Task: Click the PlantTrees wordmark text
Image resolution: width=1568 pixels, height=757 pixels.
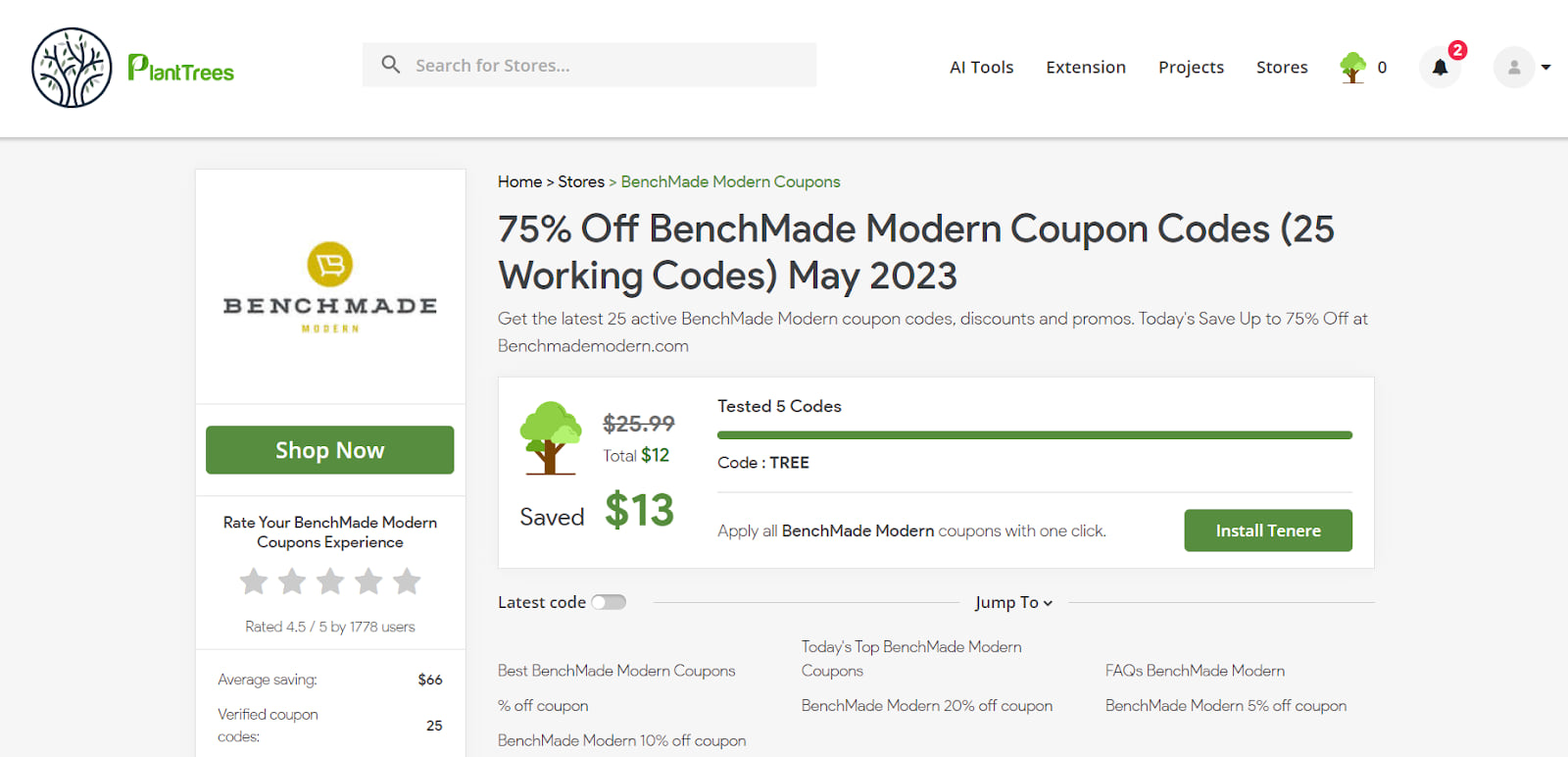Action: click(181, 69)
